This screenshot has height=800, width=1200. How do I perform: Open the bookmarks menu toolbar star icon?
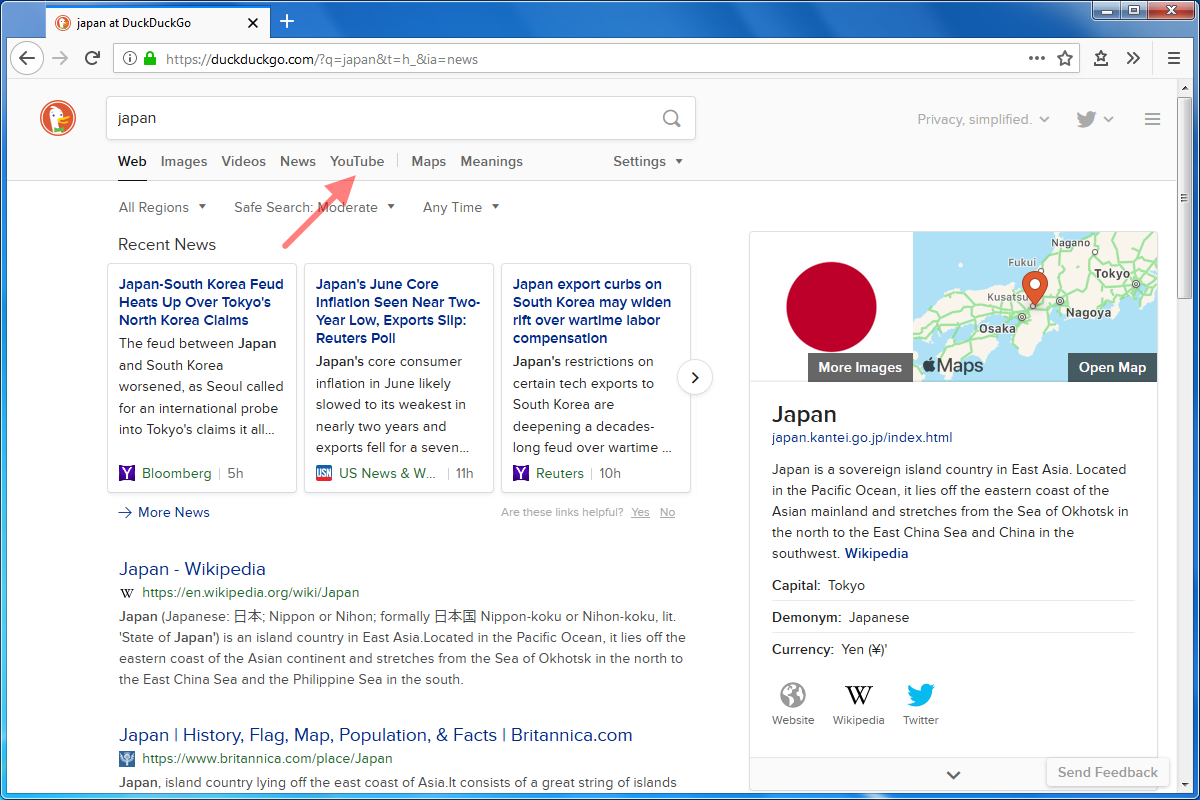click(x=1101, y=58)
